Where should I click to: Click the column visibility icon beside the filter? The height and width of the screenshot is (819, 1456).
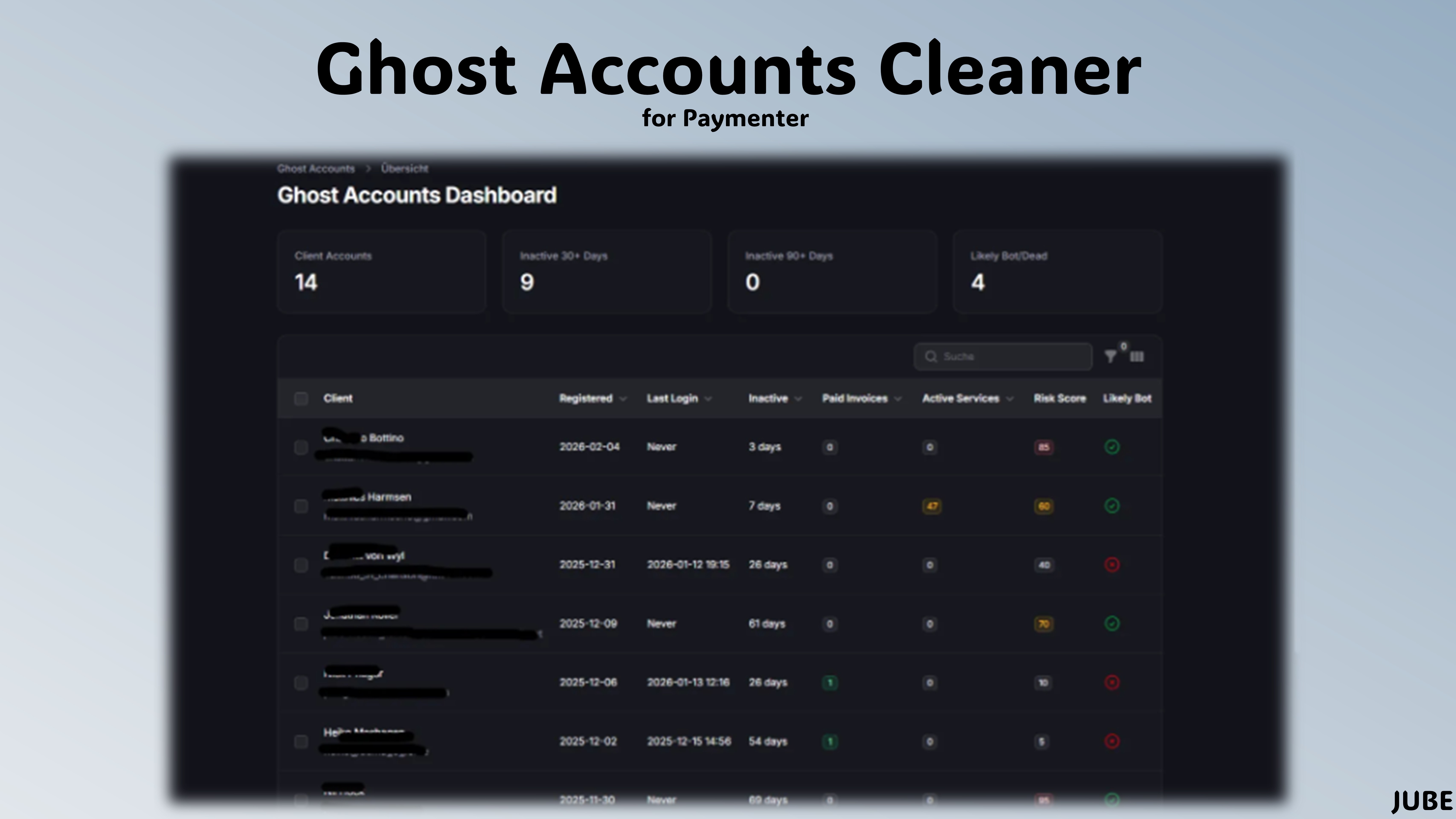pyautogui.click(x=1137, y=357)
